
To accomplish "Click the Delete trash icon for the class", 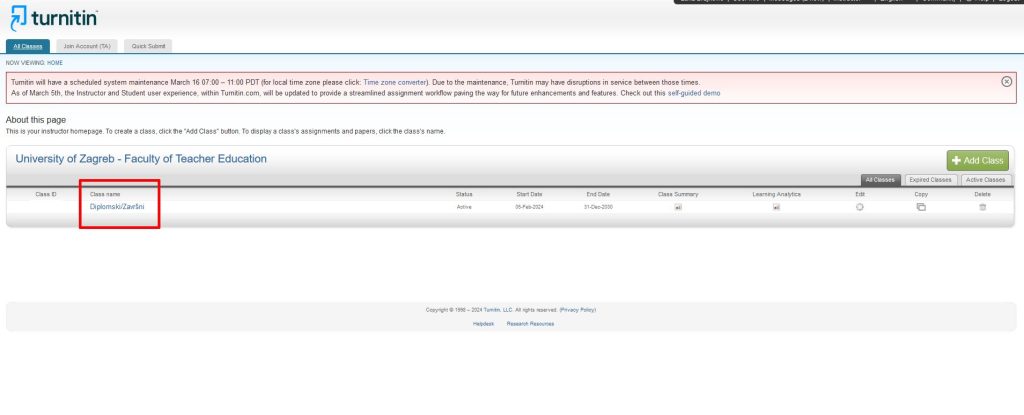I will point(982,207).
